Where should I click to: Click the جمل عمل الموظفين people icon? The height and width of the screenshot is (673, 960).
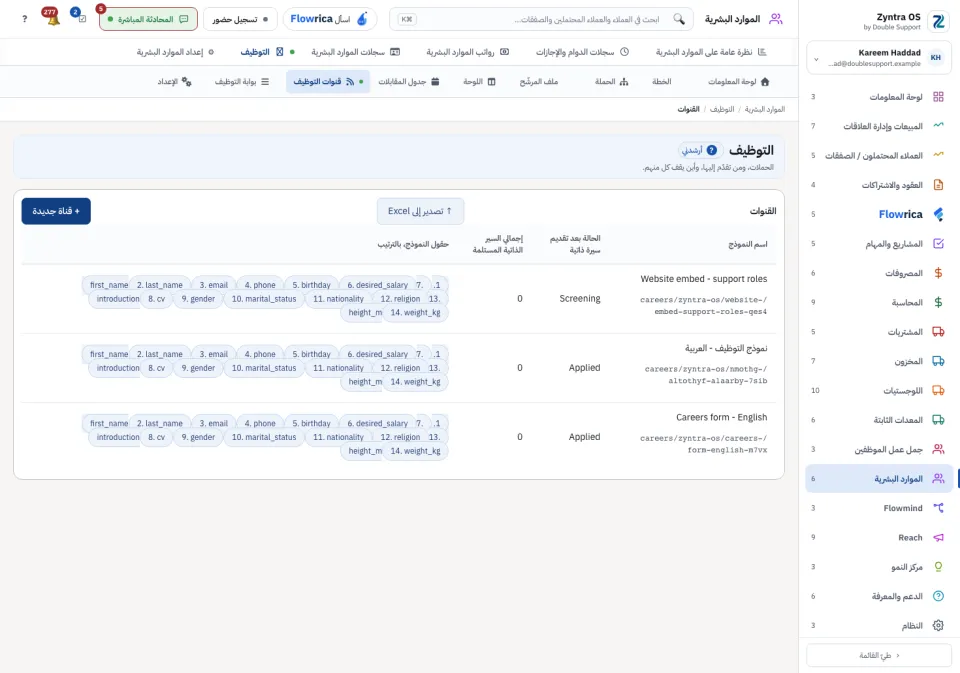(938, 449)
